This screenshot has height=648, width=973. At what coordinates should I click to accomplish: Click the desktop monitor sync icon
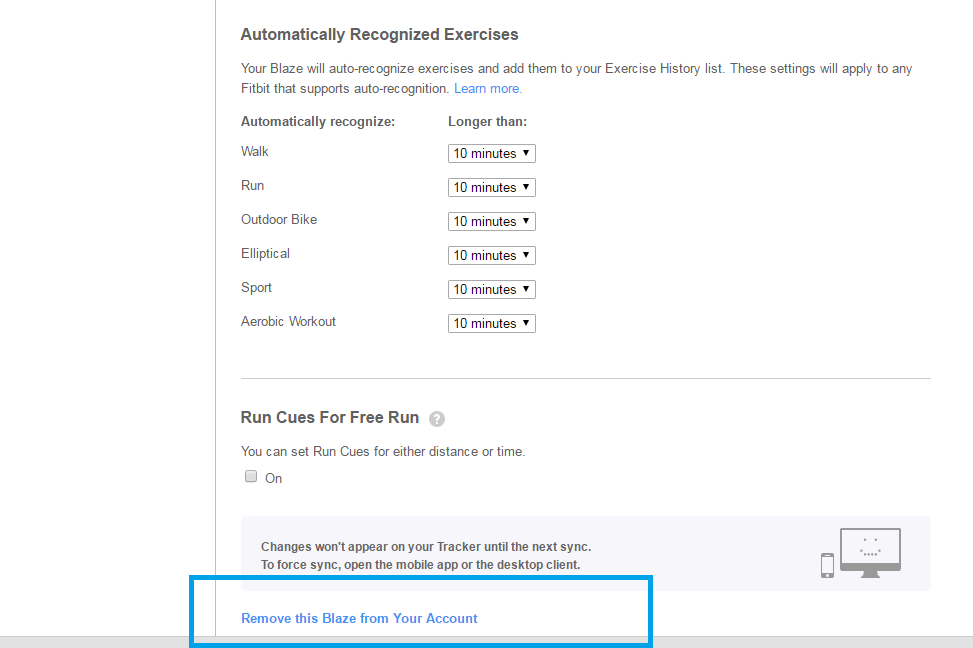click(x=870, y=551)
